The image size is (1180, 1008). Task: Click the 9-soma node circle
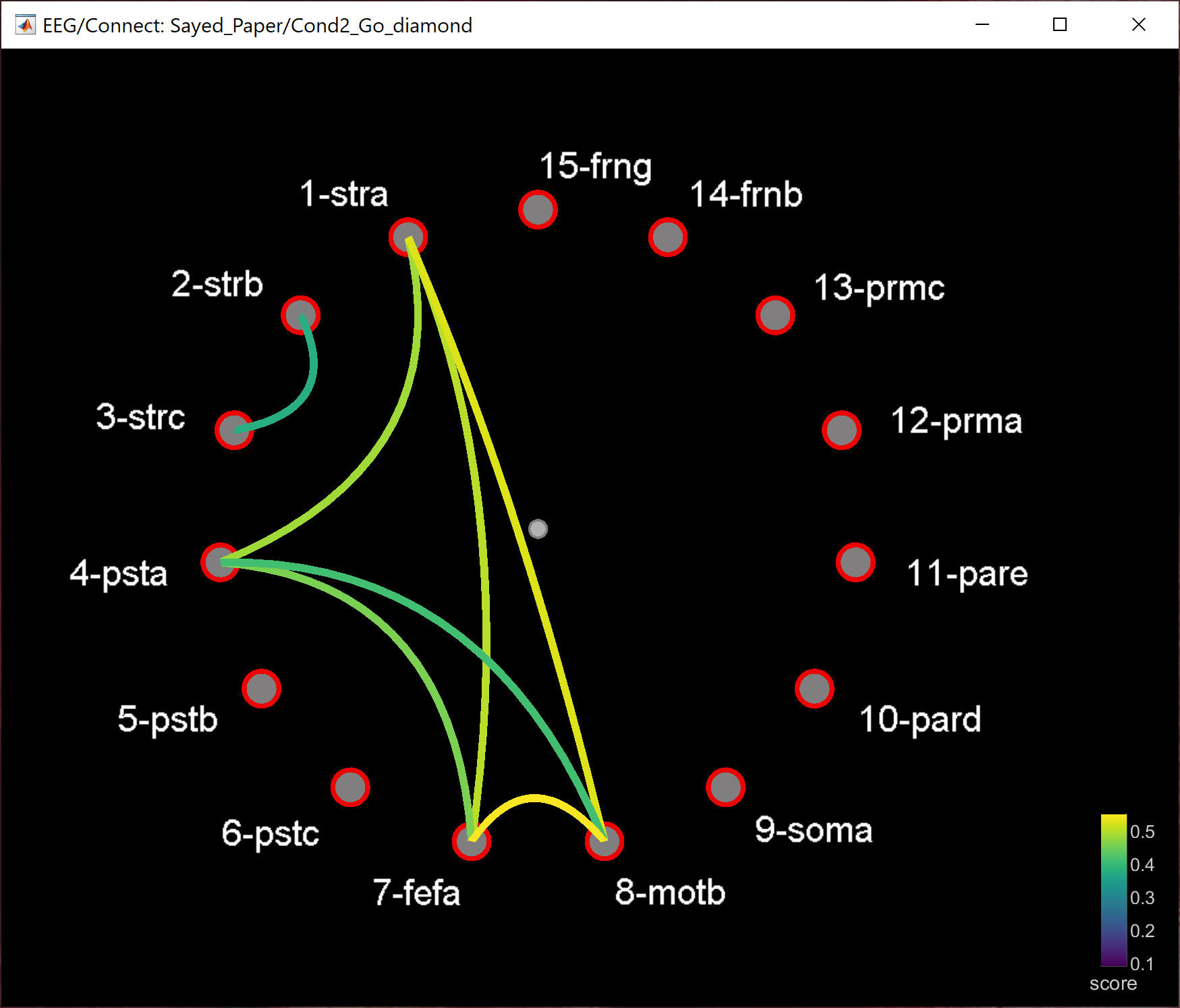(725, 787)
